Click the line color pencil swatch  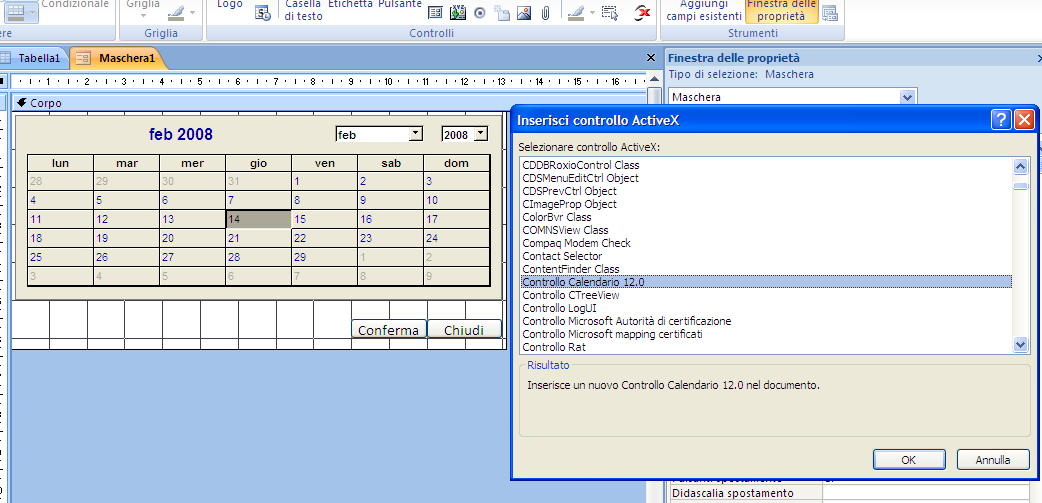pyautogui.click(x=574, y=13)
